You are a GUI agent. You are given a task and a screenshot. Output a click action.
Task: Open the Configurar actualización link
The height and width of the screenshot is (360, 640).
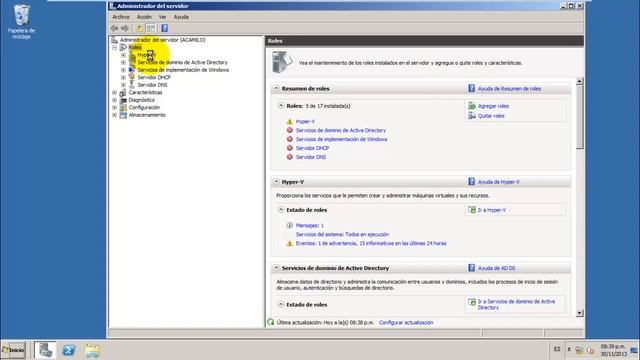point(406,322)
